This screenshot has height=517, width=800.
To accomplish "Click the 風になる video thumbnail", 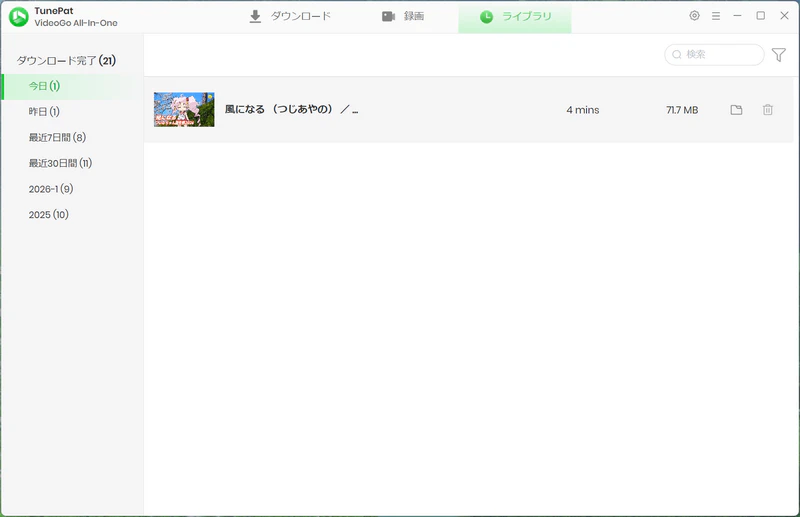I will point(184,110).
